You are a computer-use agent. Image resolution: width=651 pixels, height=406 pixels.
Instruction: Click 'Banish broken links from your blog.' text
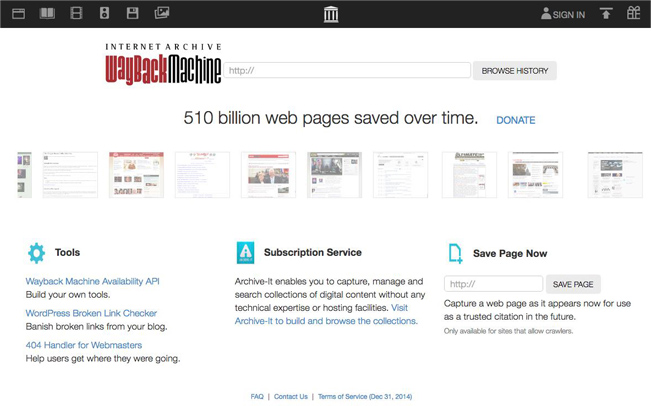pos(96,327)
